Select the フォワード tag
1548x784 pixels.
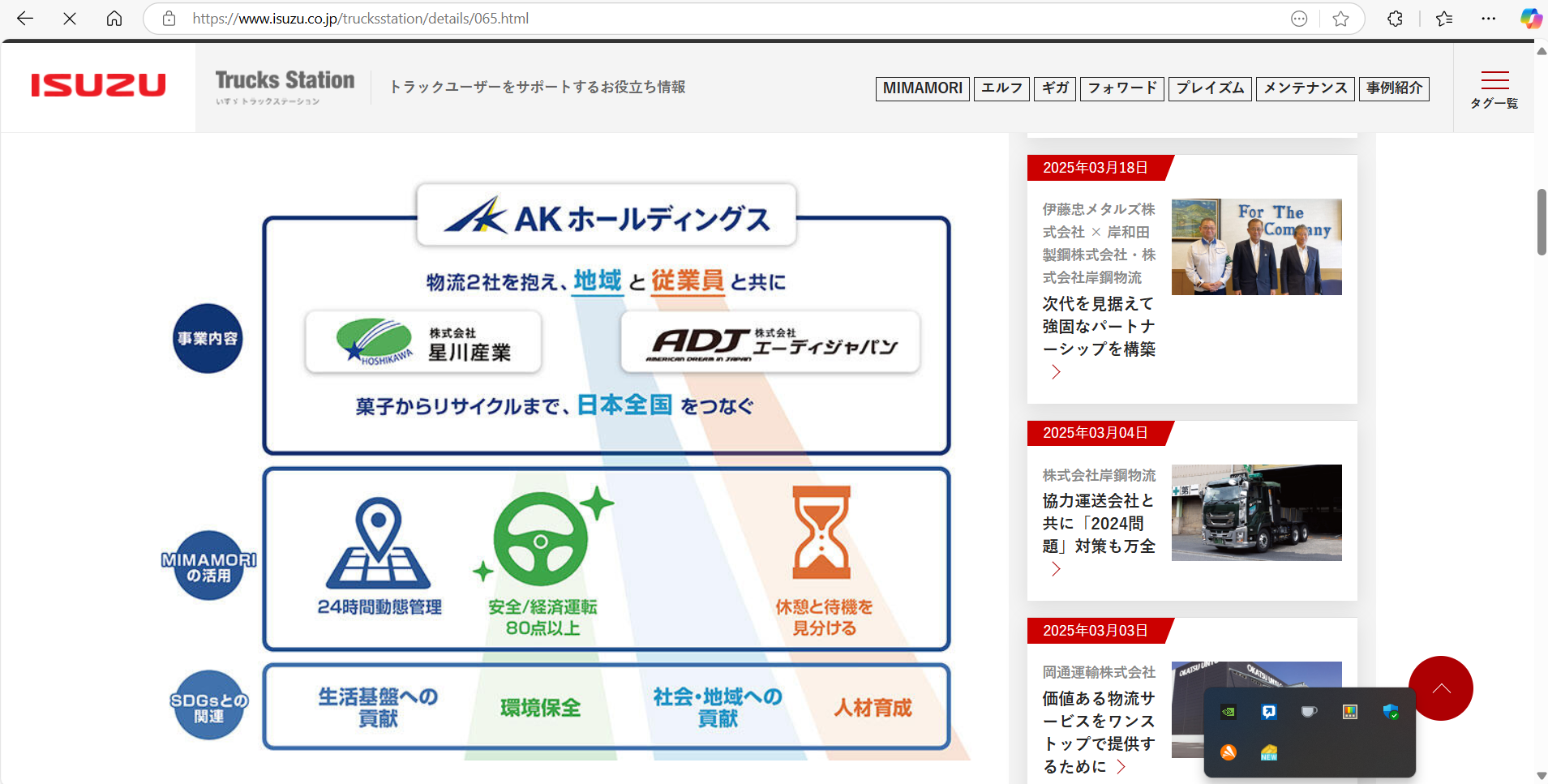click(x=1122, y=88)
